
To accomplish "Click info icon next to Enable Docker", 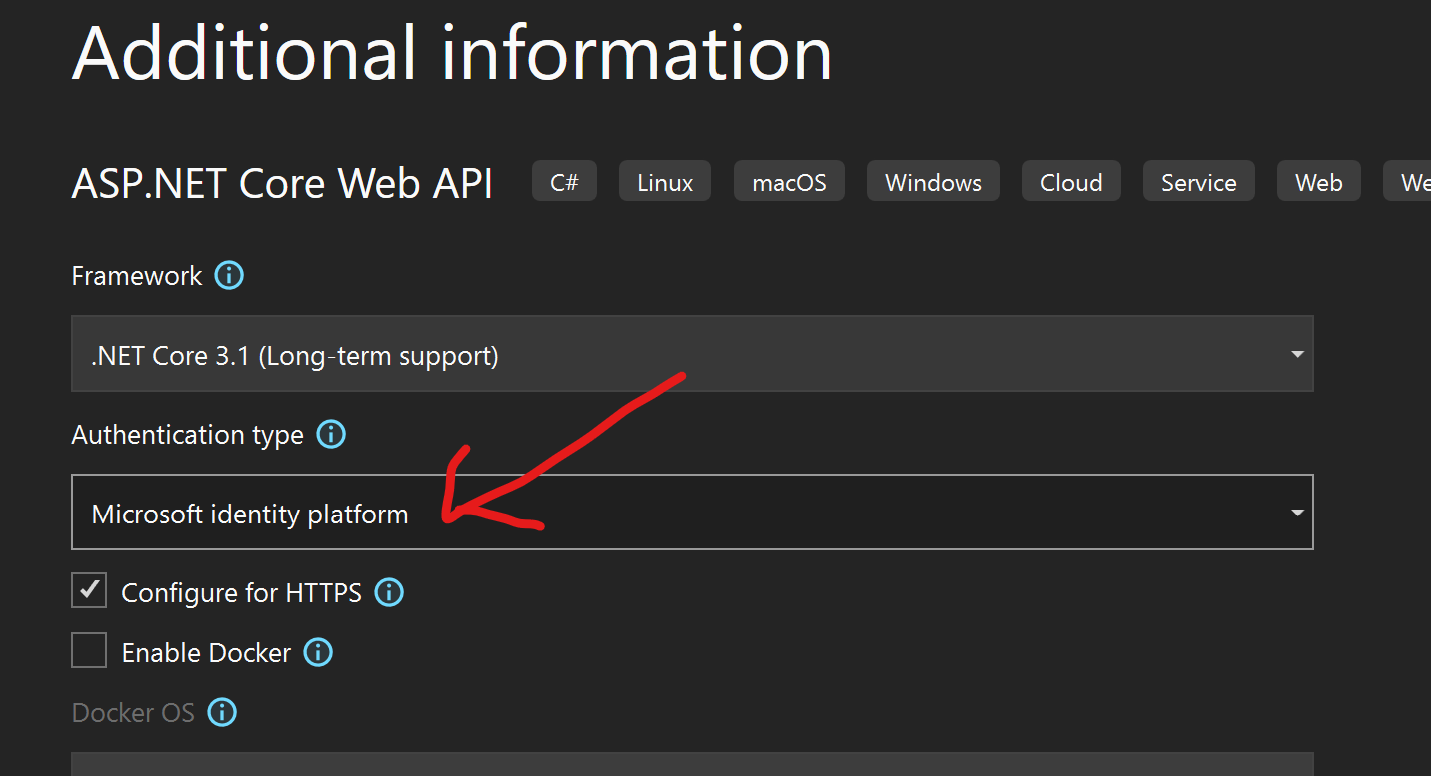I will tap(318, 652).
